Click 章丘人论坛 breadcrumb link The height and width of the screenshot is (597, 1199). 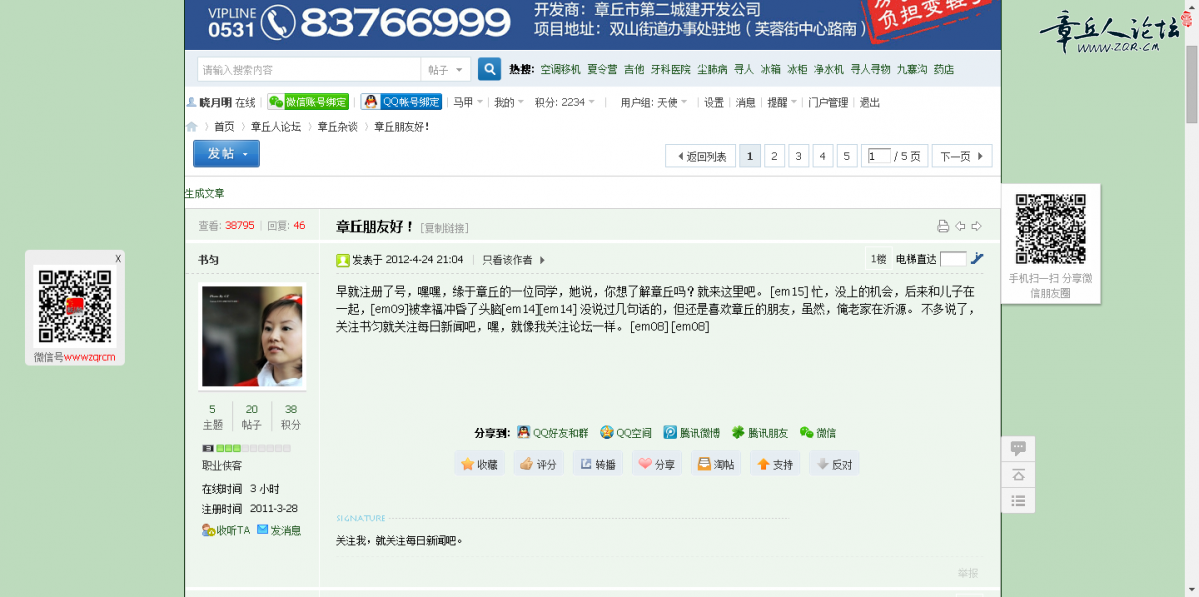click(x=276, y=127)
